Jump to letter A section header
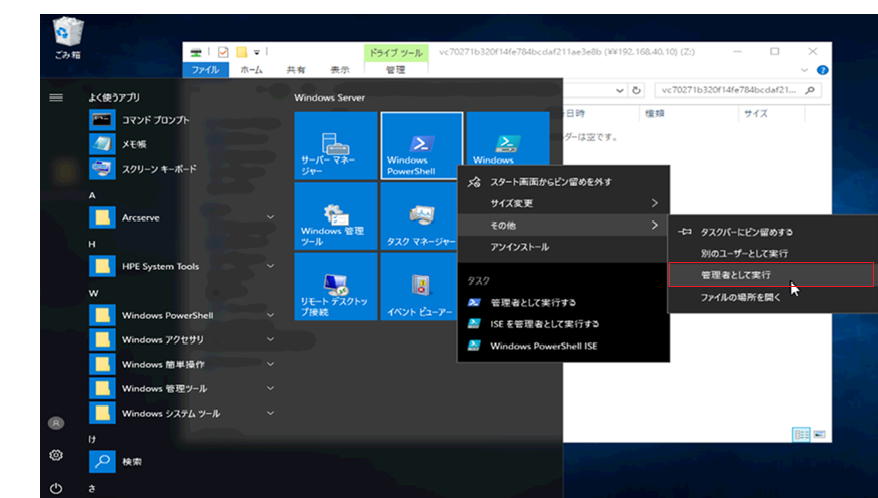 [x=92, y=195]
